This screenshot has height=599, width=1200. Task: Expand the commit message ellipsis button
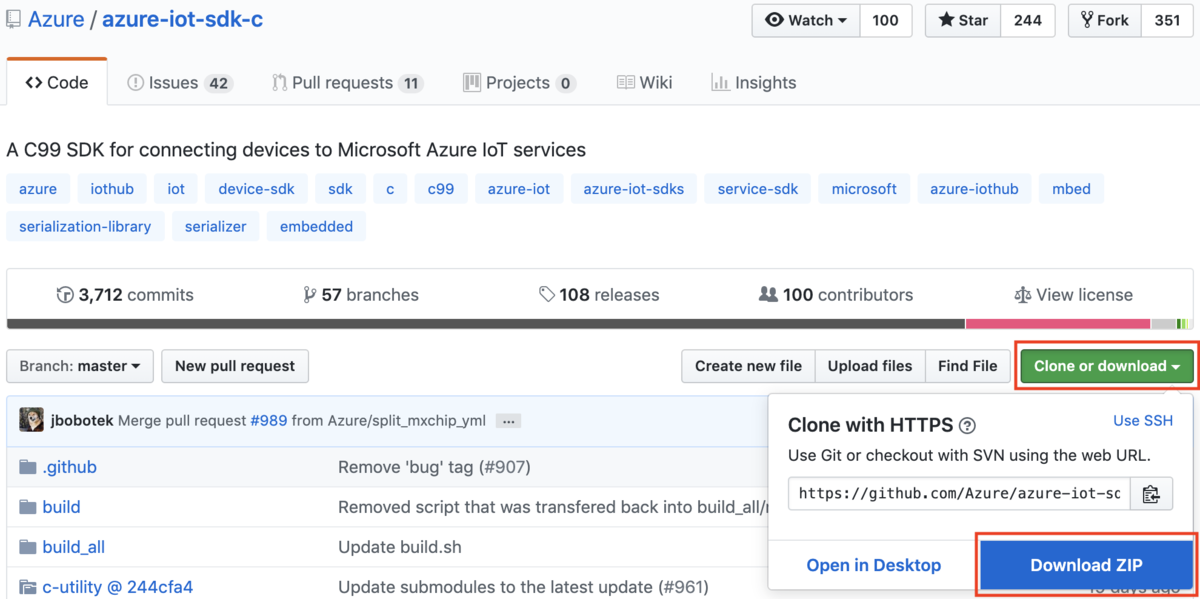pyautogui.click(x=508, y=421)
